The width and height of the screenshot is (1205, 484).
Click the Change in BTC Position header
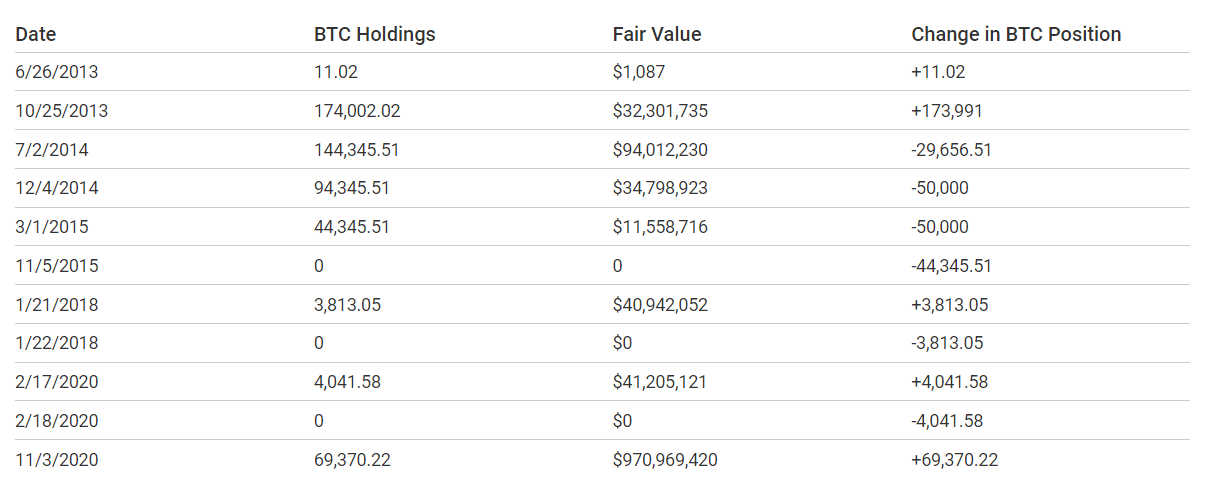(x=1016, y=34)
